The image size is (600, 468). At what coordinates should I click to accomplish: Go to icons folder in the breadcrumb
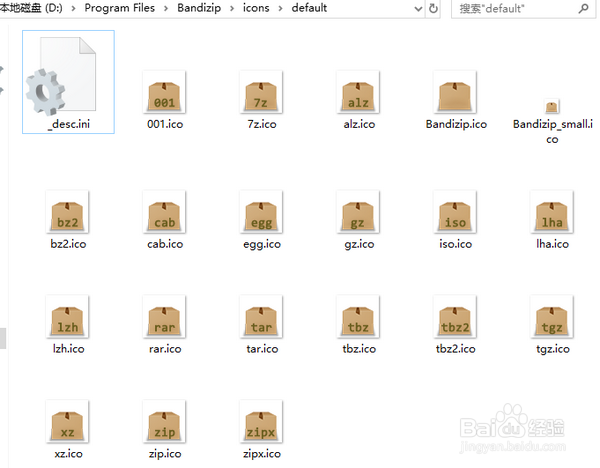point(256,8)
